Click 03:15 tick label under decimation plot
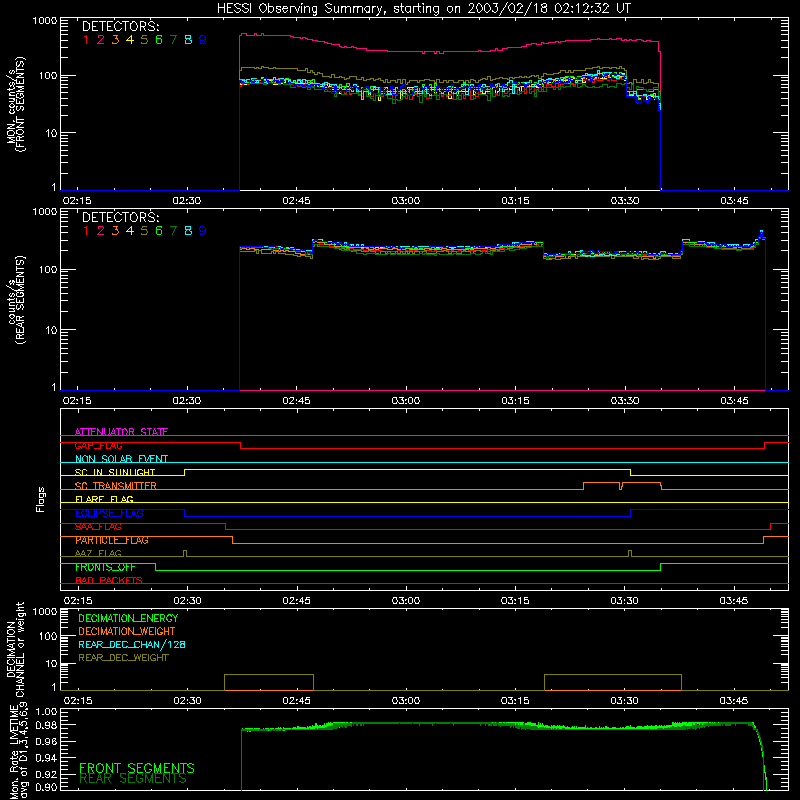This screenshot has height=800, width=800. point(515,701)
